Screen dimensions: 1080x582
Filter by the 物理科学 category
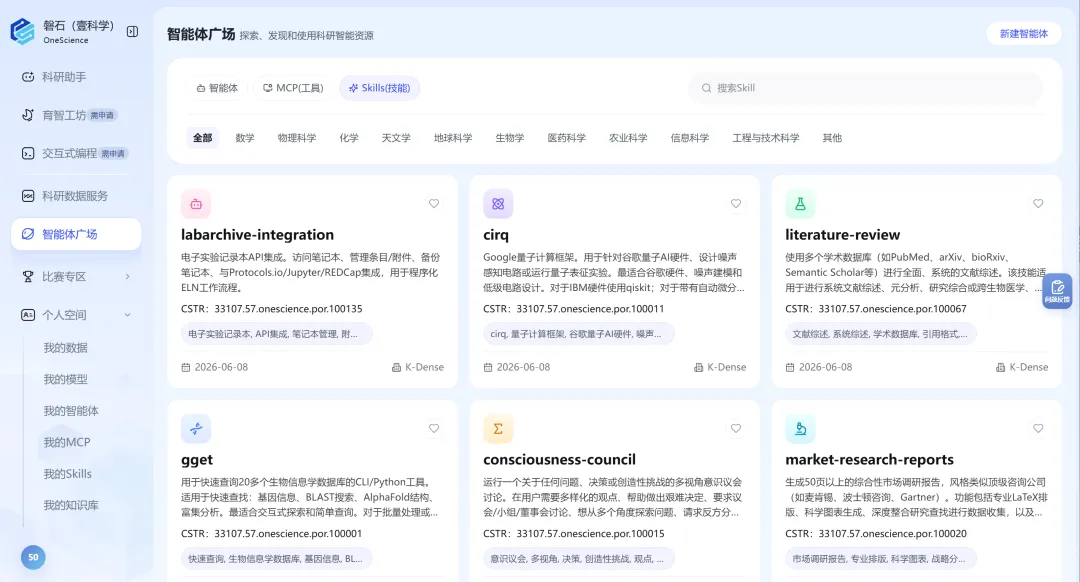coord(297,138)
